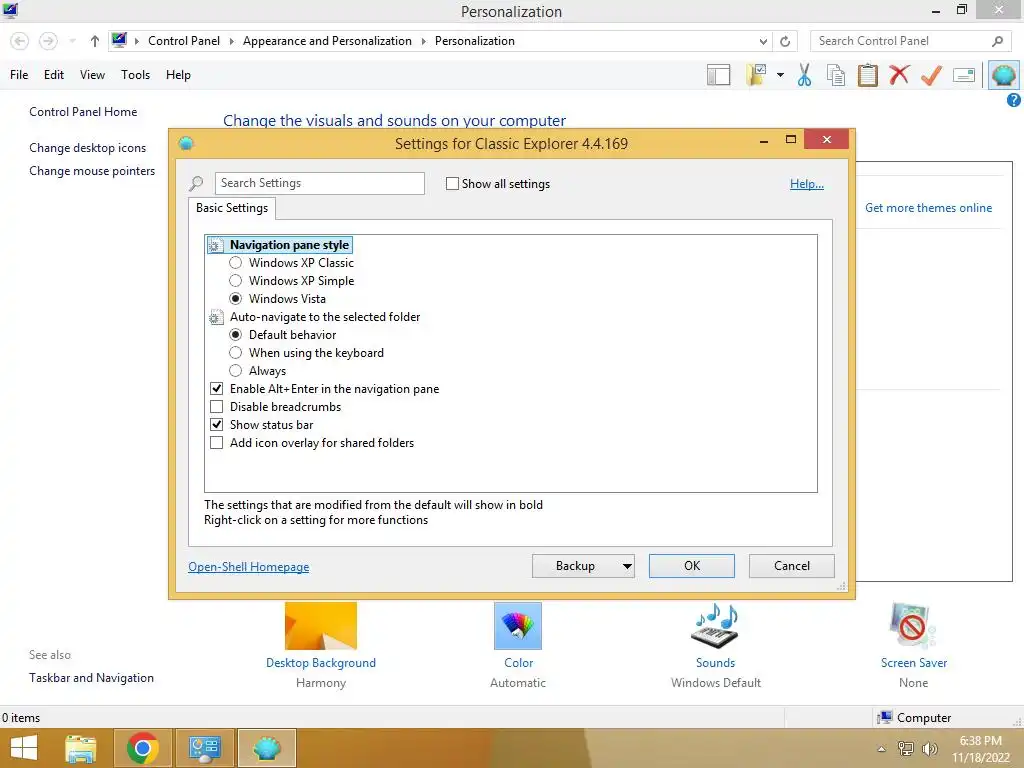Viewport: 1024px width, 768px height.
Task: Click the Help... link in settings dialog
Action: pyautogui.click(x=807, y=184)
